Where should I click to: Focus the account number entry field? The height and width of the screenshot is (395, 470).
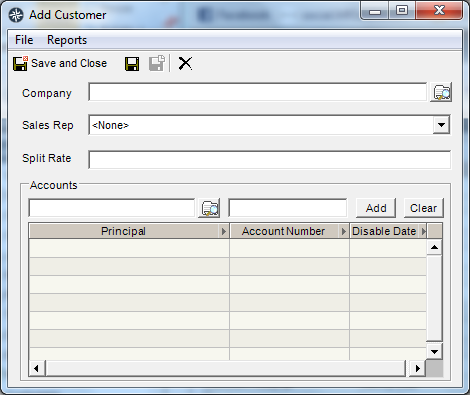pyautogui.click(x=288, y=208)
